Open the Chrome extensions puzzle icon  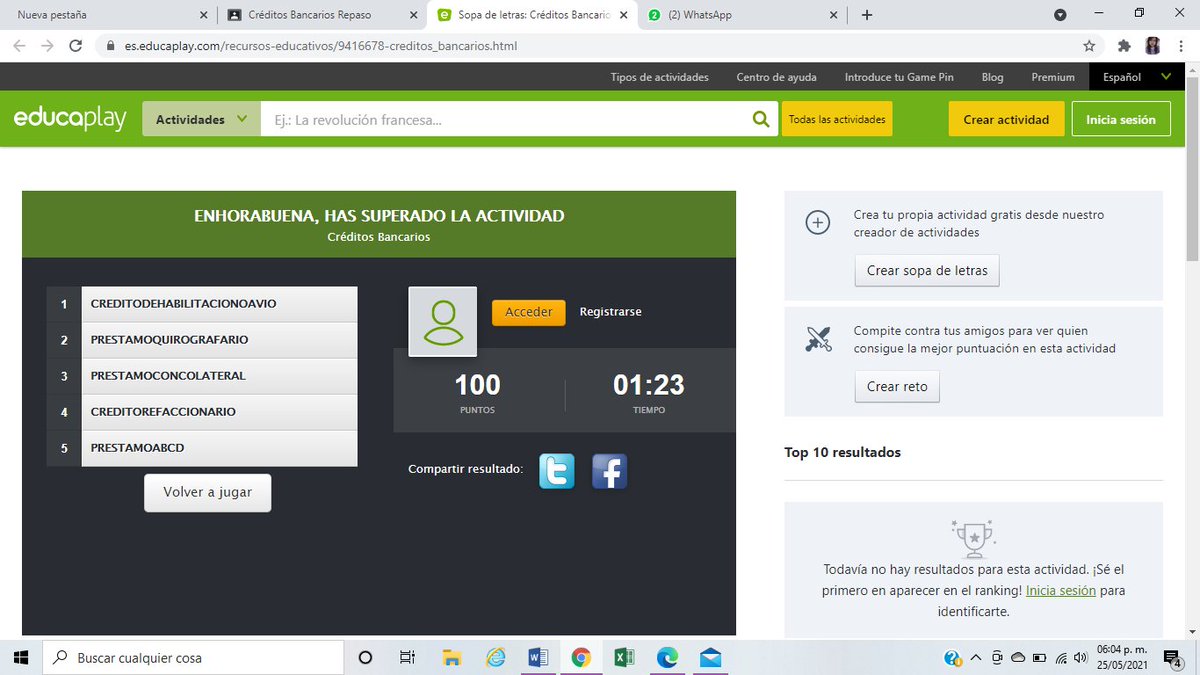(1124, 46)
